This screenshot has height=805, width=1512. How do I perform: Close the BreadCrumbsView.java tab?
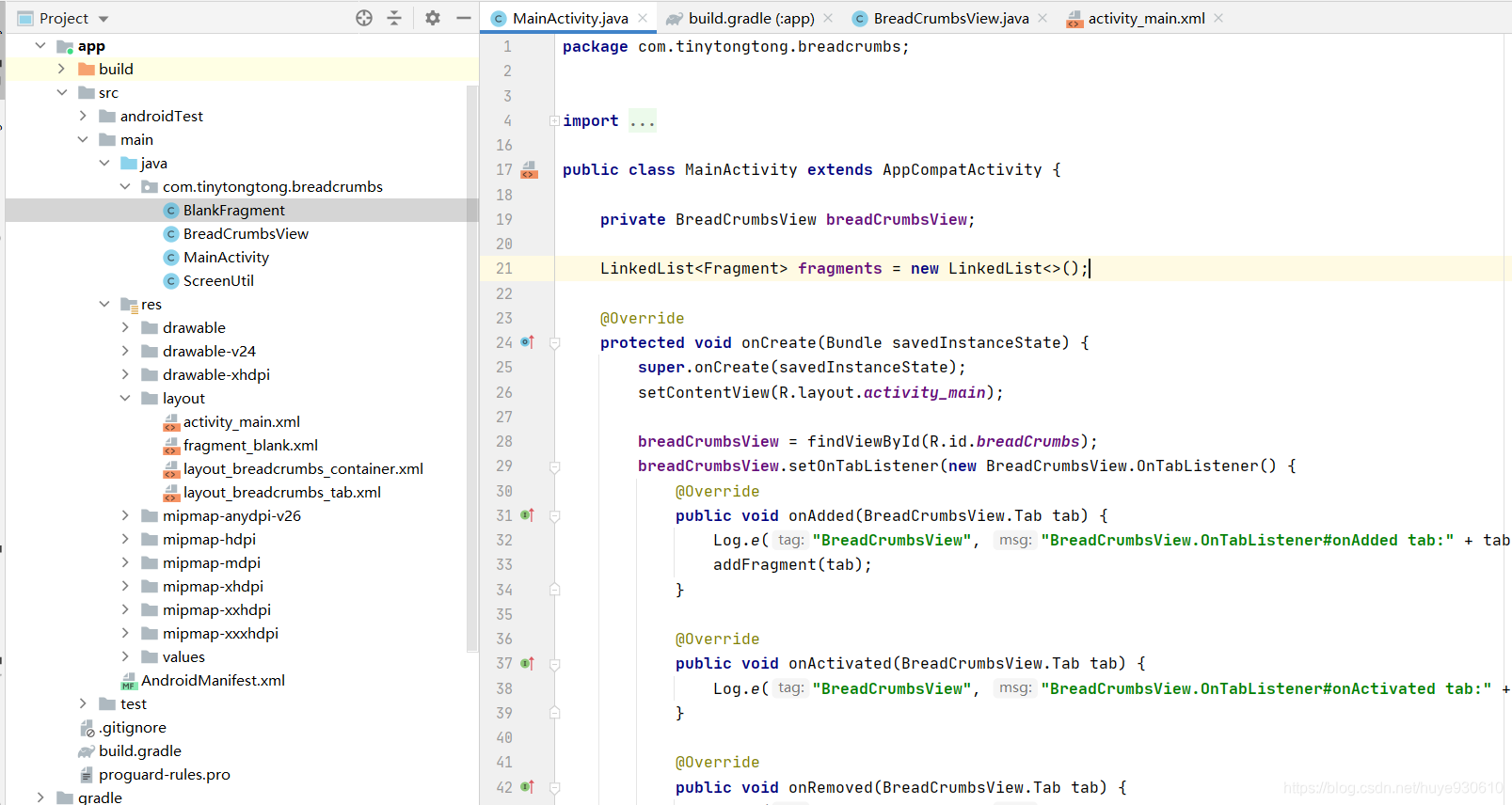(1042, 18)
